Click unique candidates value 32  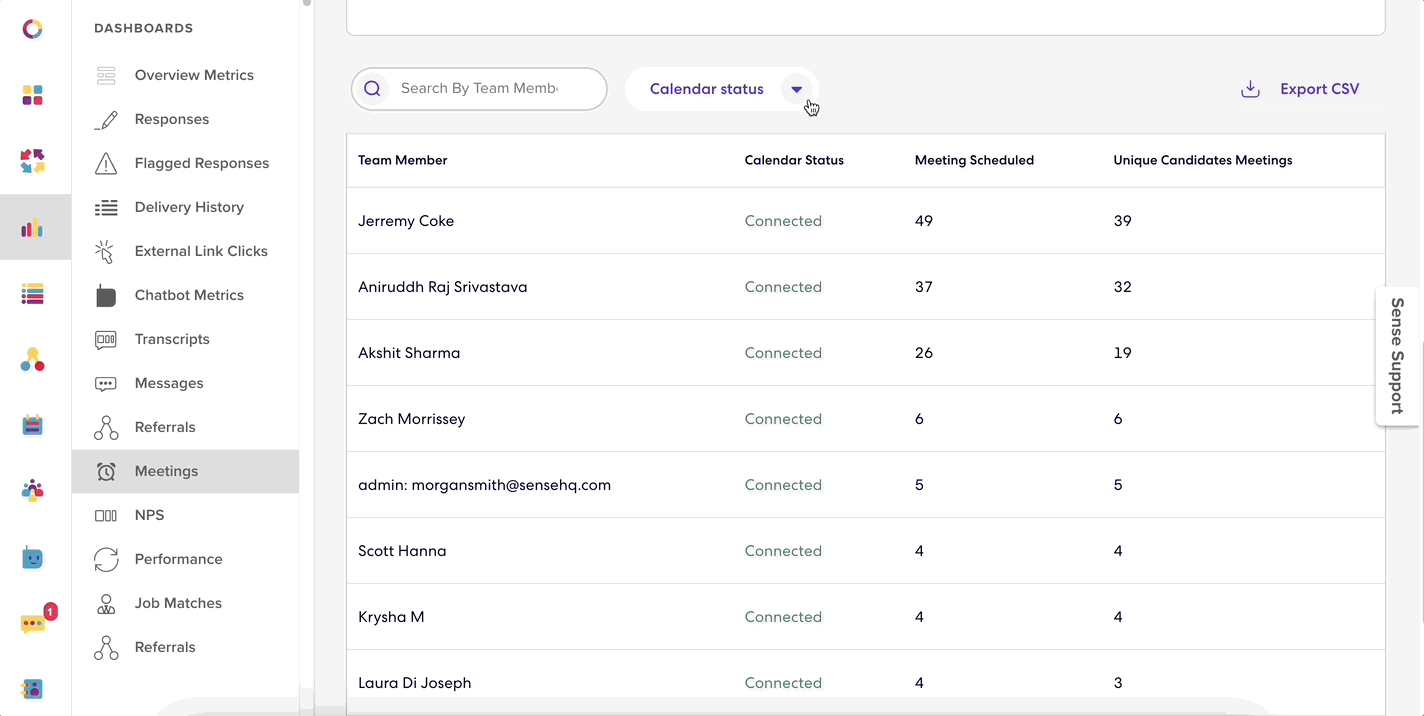pos(1123,287)
